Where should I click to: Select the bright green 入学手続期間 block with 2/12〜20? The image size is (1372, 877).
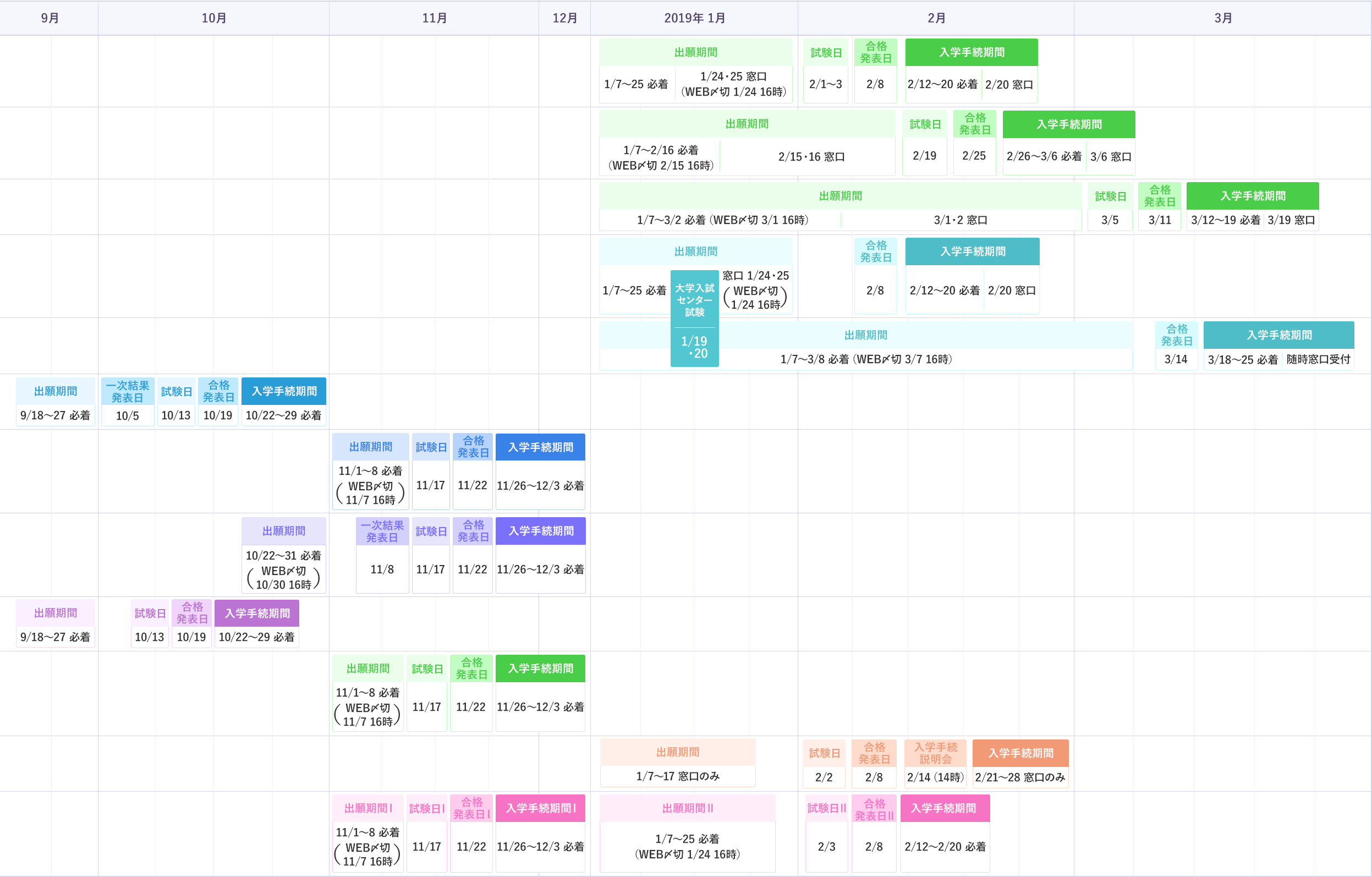tap(971, 52)
